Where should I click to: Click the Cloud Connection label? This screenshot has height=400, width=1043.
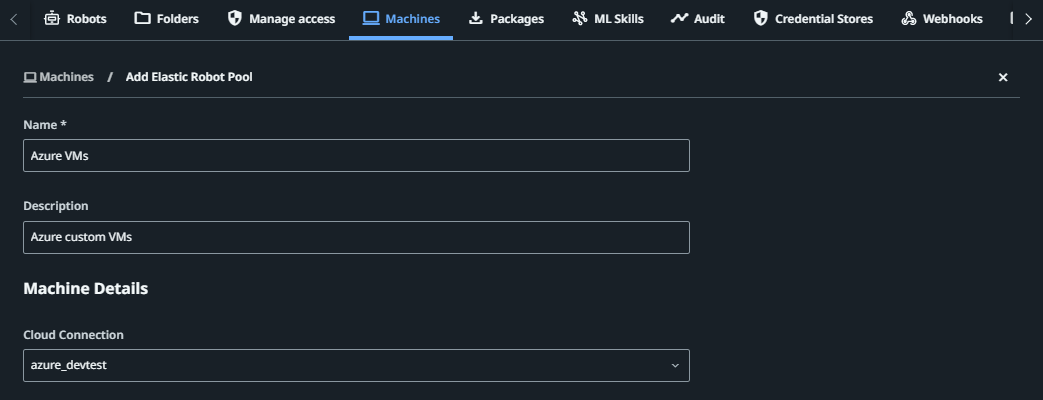(x=73, y=335)
